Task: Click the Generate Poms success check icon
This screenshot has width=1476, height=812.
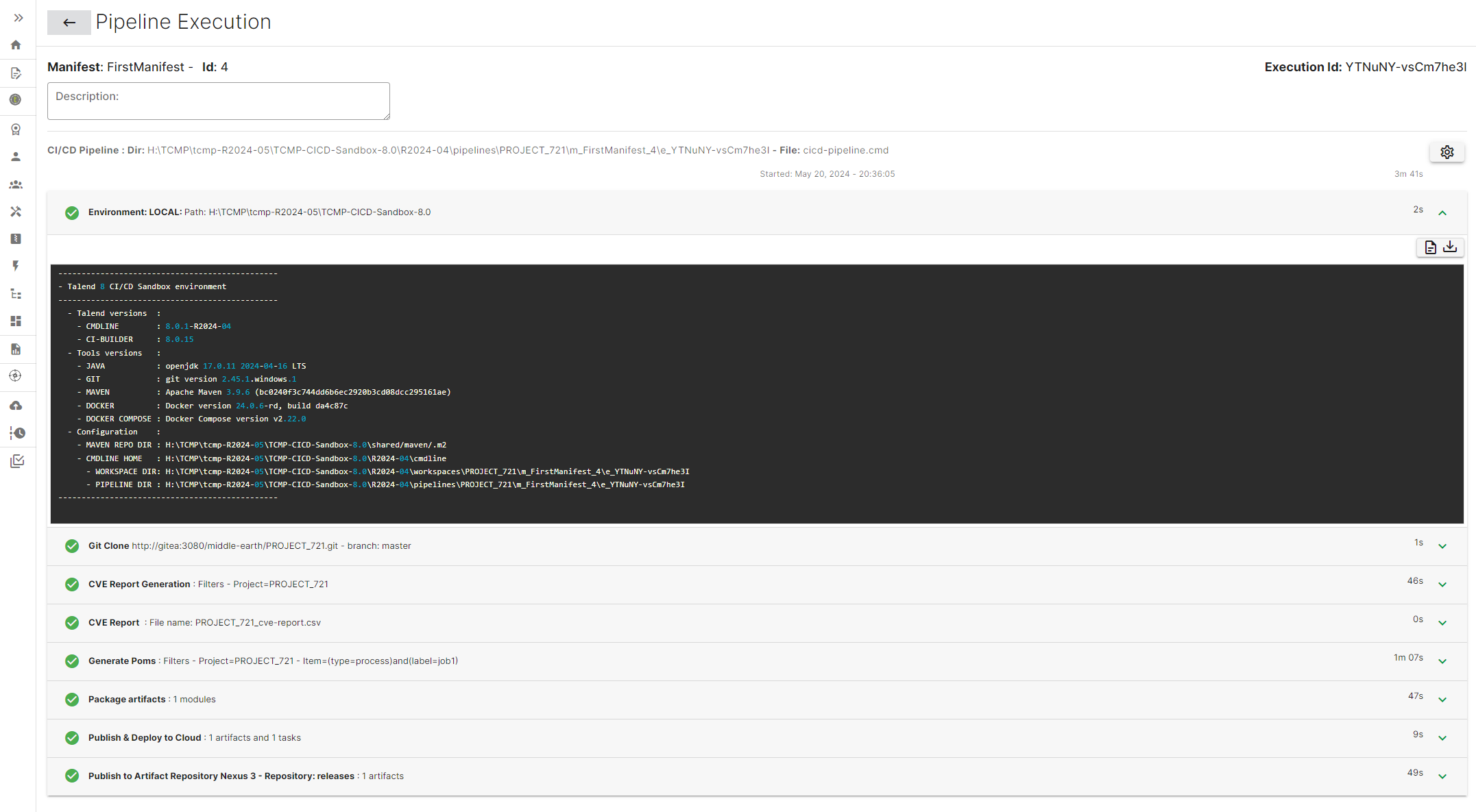Action: point(72,661)
